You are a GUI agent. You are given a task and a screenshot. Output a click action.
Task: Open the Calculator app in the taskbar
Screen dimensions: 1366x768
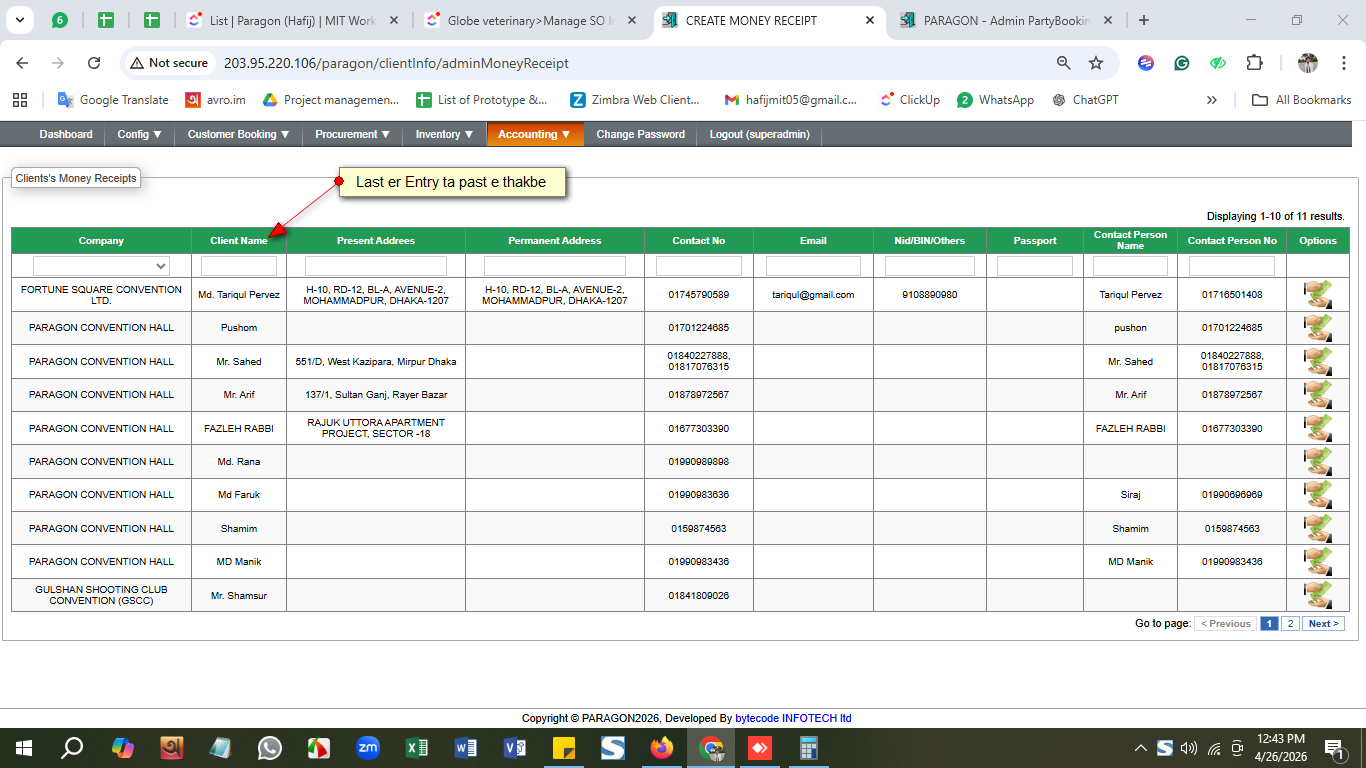click(x=809, y=748)
